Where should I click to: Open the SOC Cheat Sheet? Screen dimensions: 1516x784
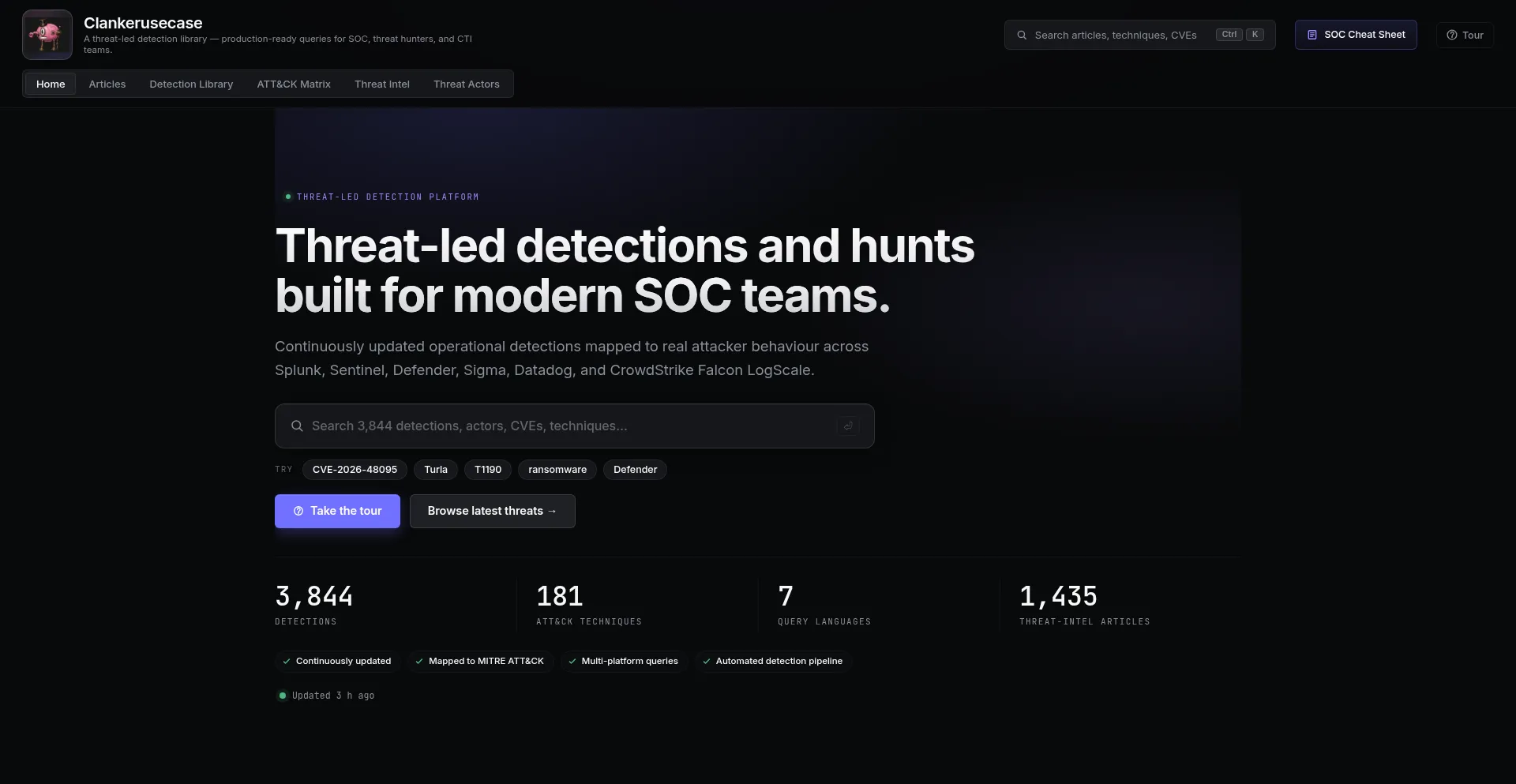tap(1356, 35)
